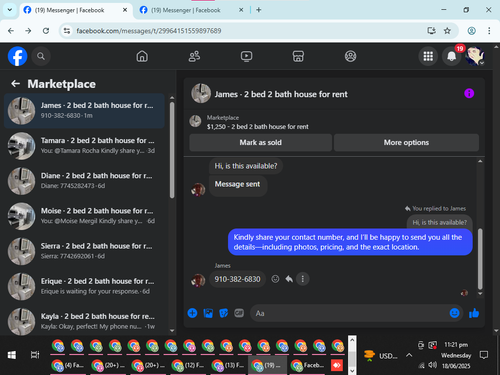Image resolution: width=500 pixels, height=375 pixels.
Task: Open emoji picker in message box
Action: point(454,313)
